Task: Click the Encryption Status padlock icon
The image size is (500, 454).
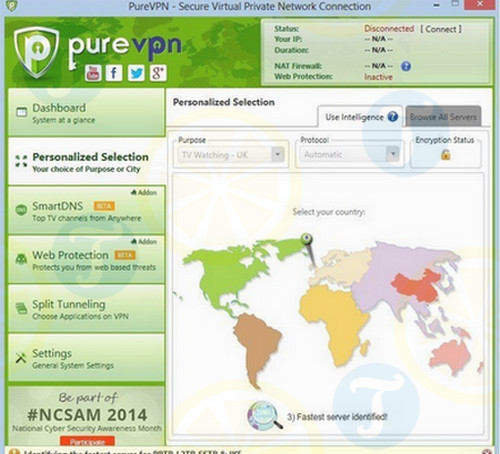Action: (446, 154)
